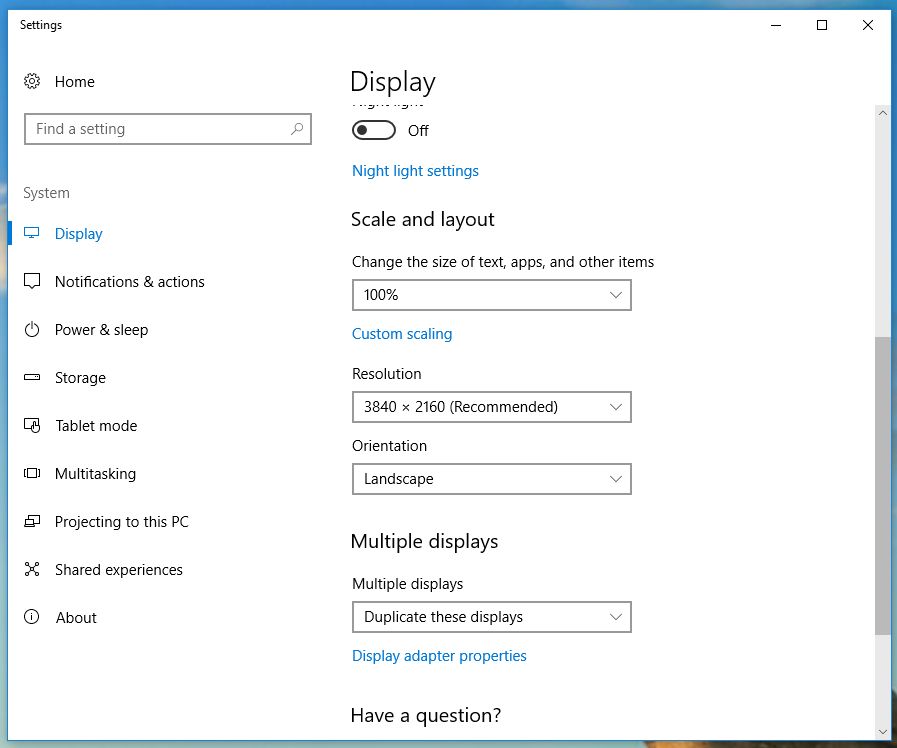Image resolution: width=897 pixels, height=748 pixels.
Task: Toggle the Night light switch
Action: [x=374, y=130]
